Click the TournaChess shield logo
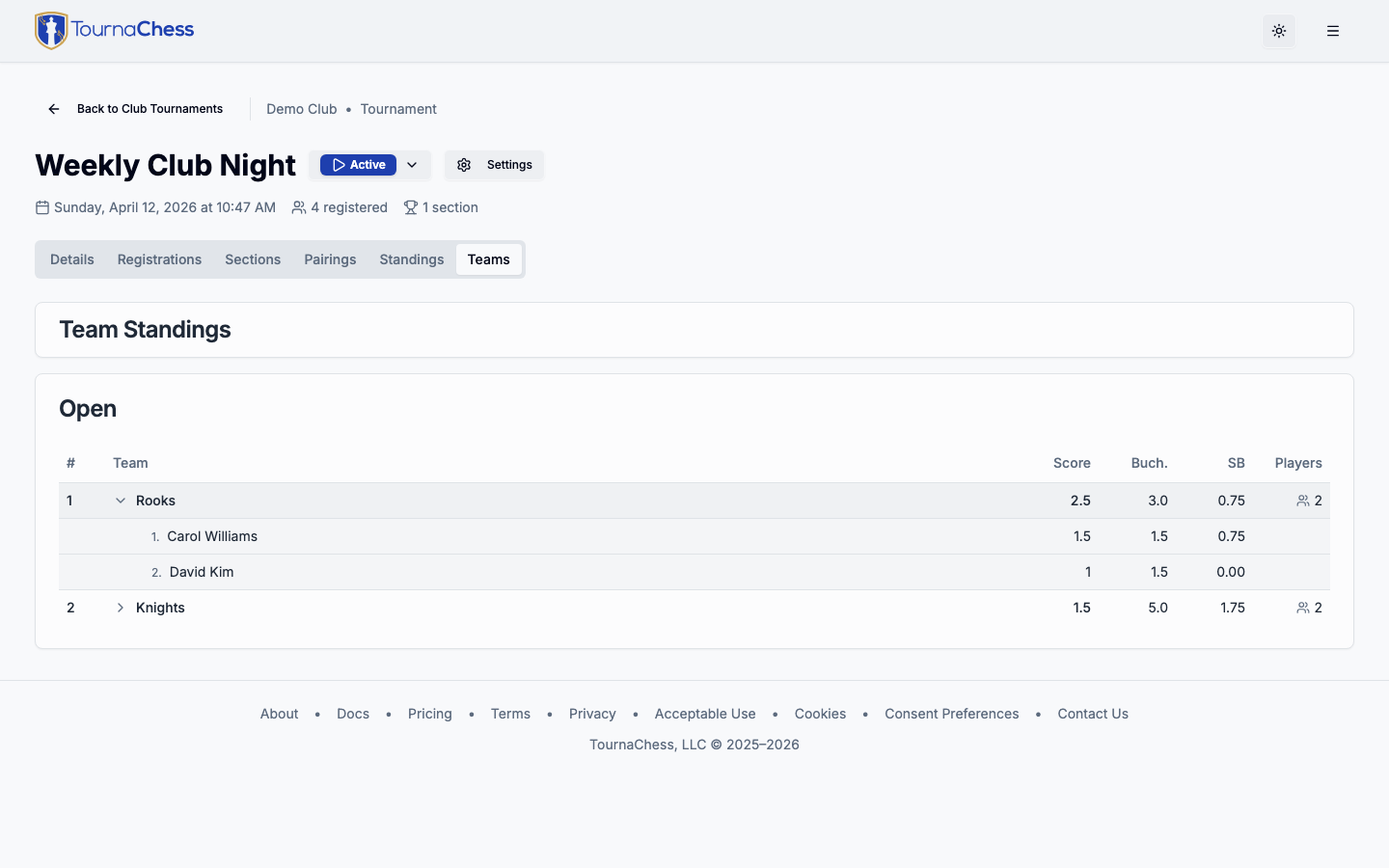The width and height of the screenshot is (1389, 868). (51, 31)
